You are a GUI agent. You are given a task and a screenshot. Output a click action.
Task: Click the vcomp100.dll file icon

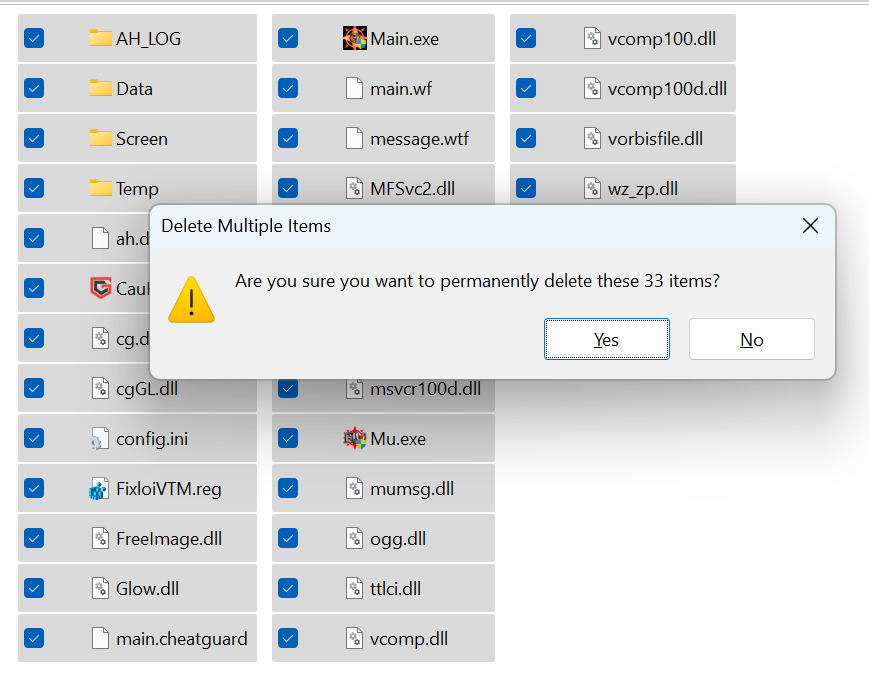[592, 39]
